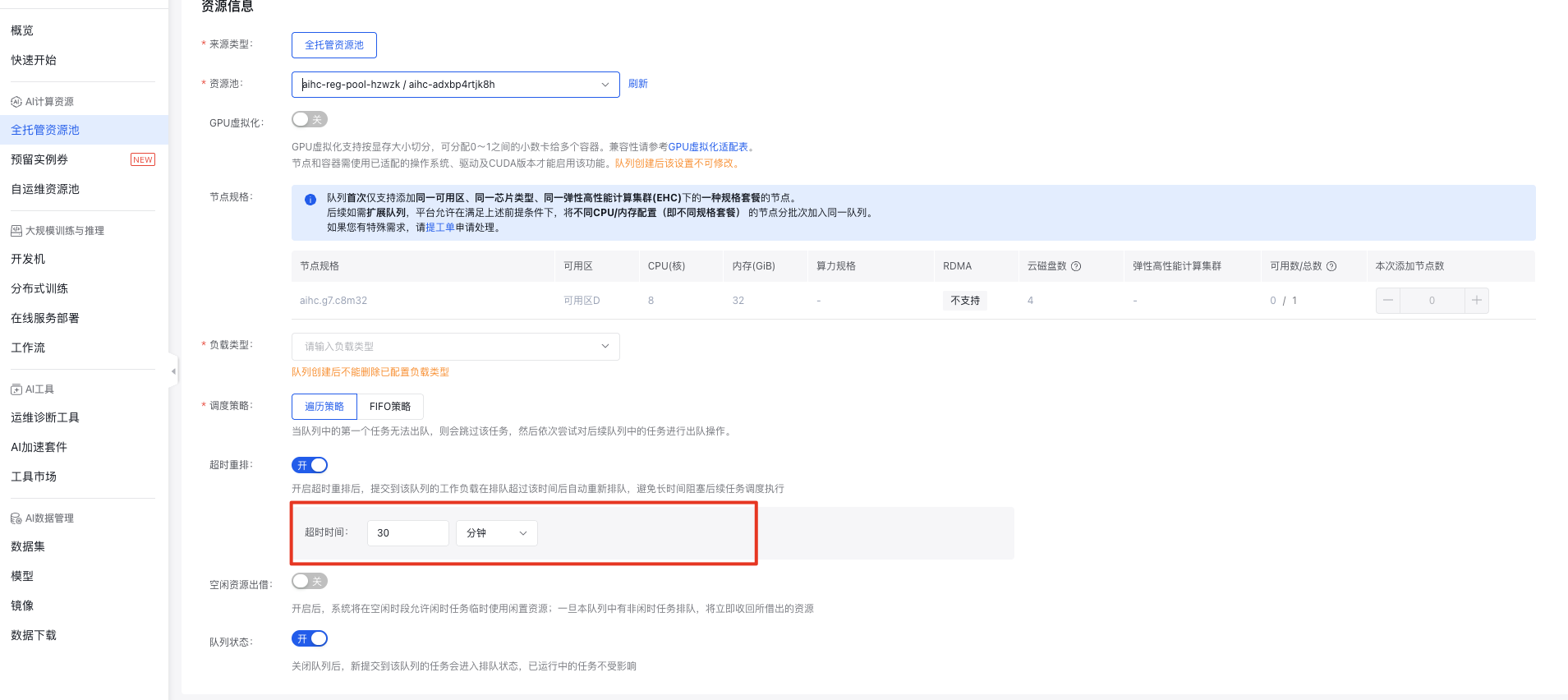This screenshot has width=1568, height=700.
Task: Open 数据集 in the sidebar
Action: [28, 546]
